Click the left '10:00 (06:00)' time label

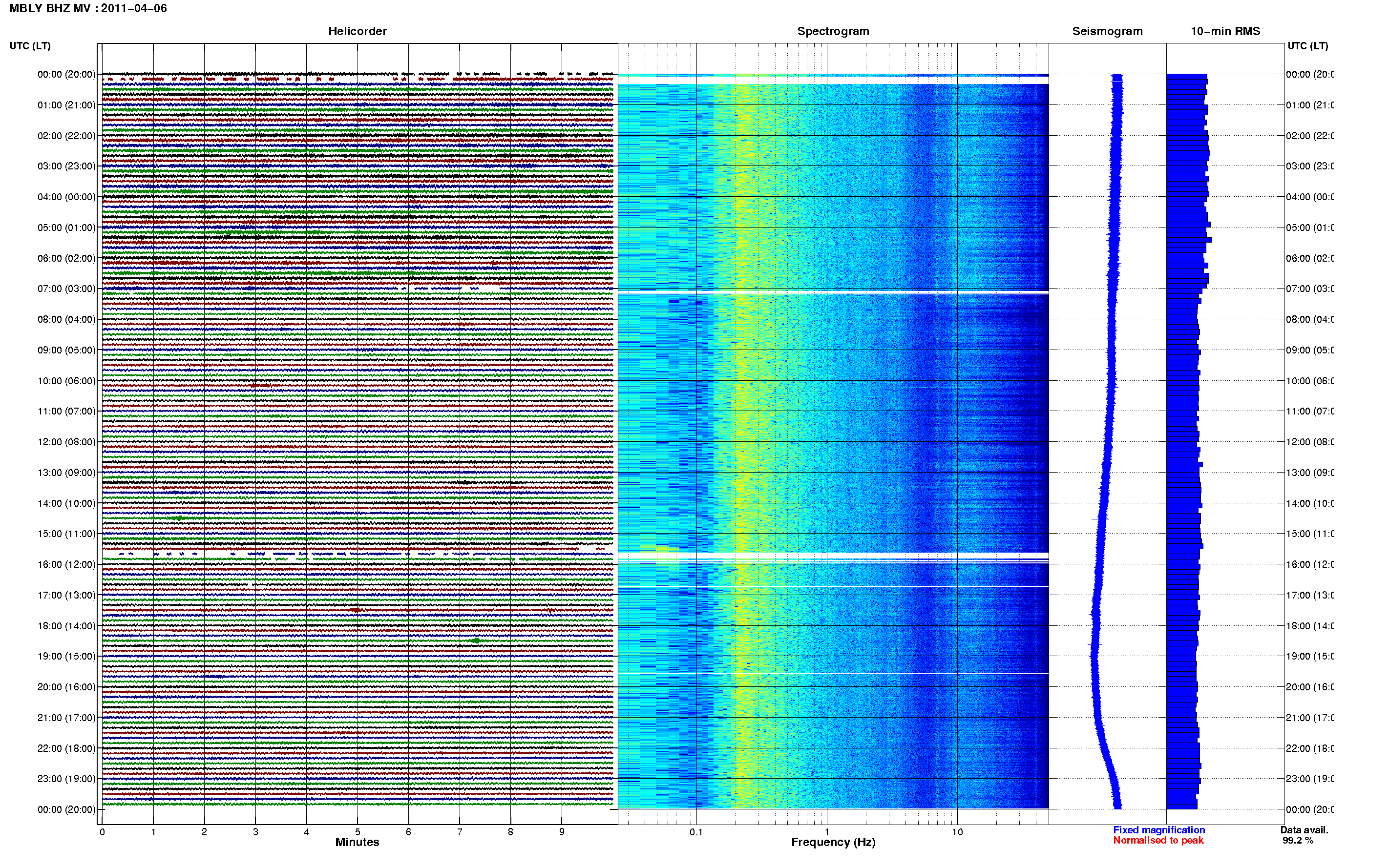coord(66,381)
